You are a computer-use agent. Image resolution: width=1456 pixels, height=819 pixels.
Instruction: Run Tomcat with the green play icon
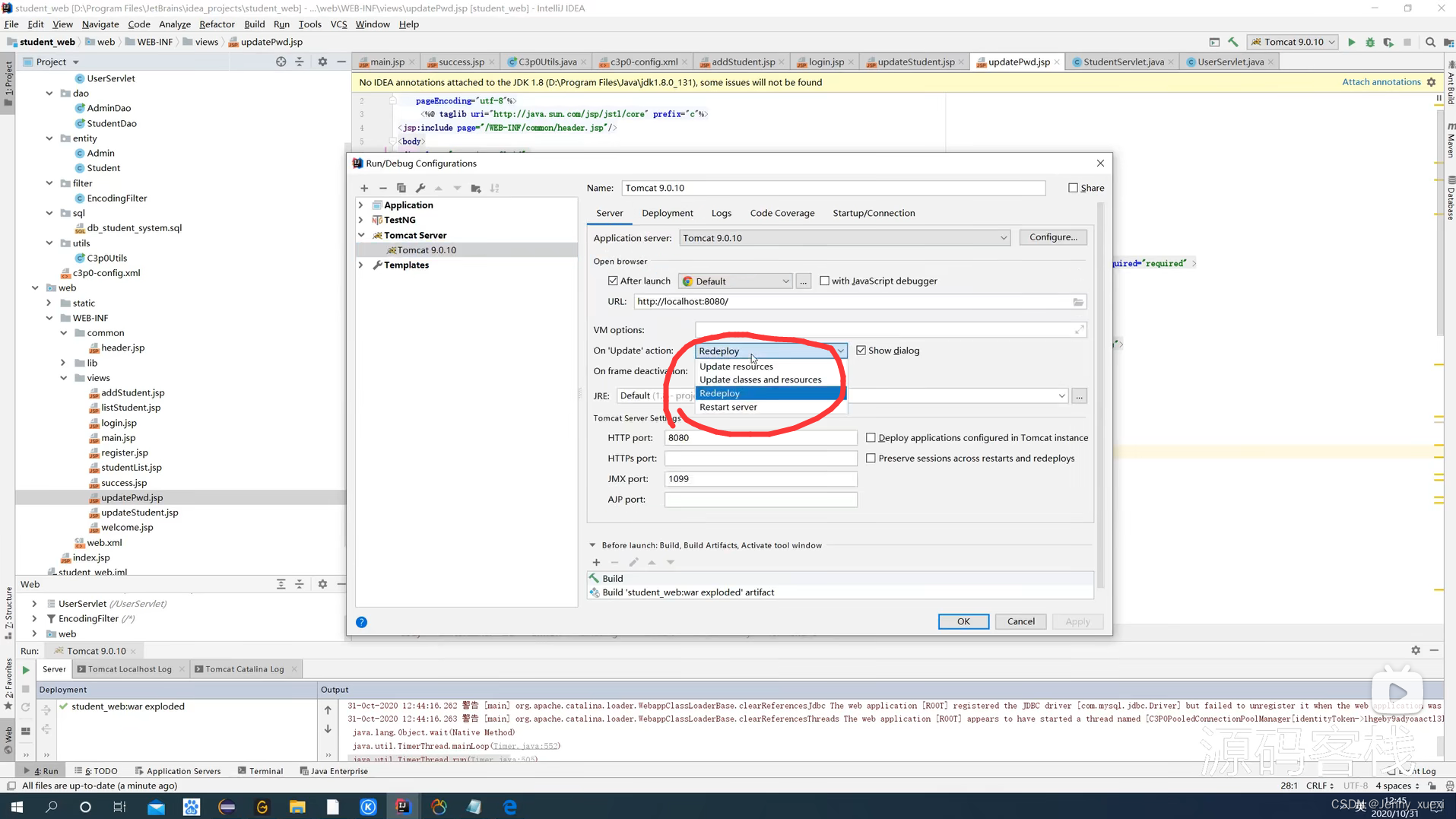(1351, 42)
